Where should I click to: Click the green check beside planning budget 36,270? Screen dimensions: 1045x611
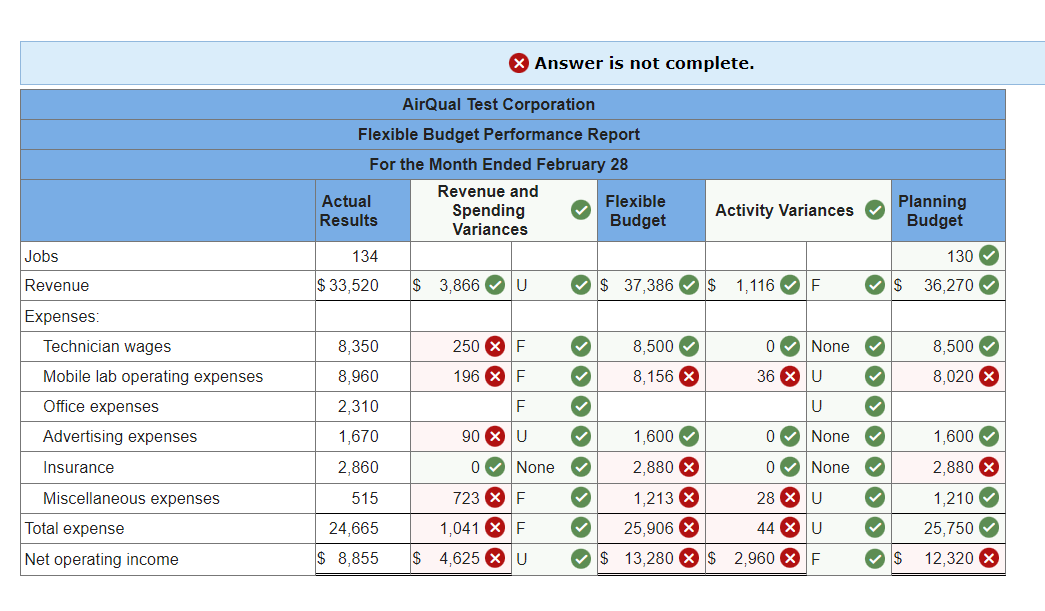(x=989, y=285)
